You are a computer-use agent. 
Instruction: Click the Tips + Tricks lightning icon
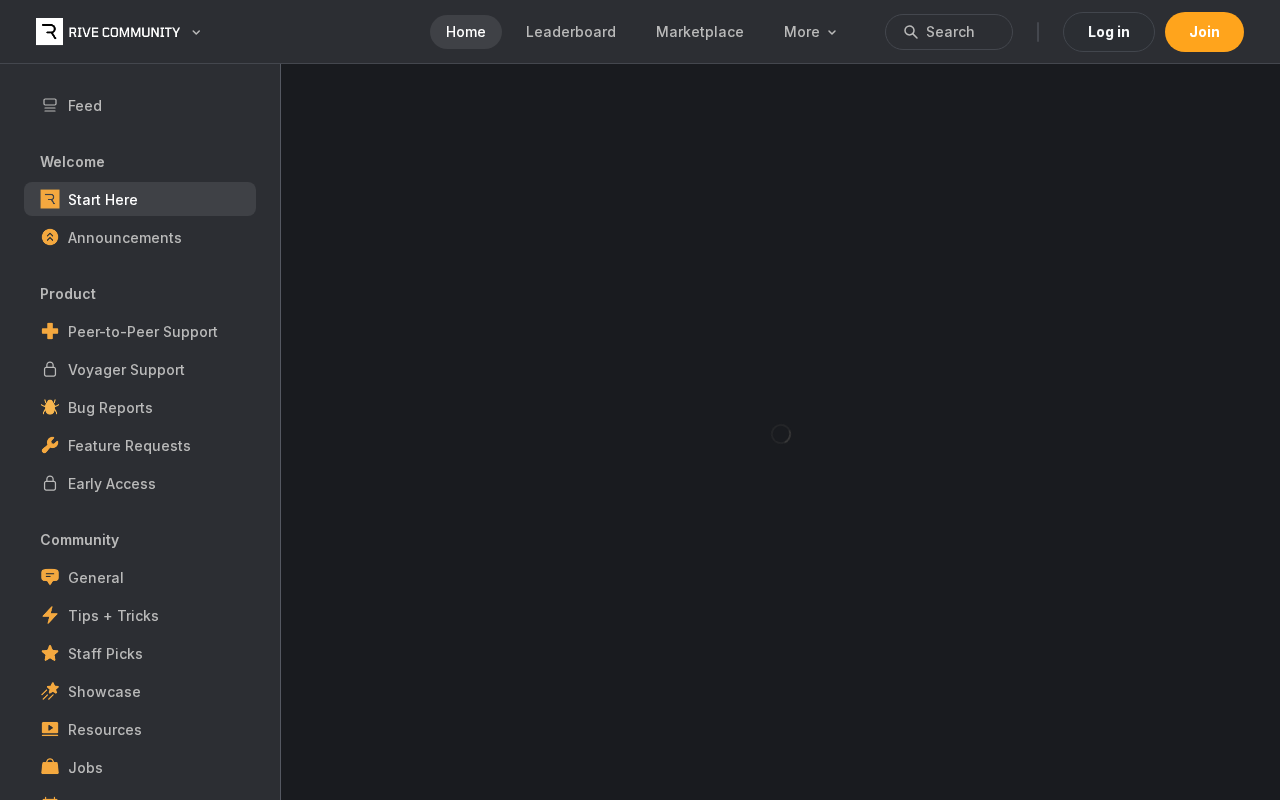[x=50, y=615]
